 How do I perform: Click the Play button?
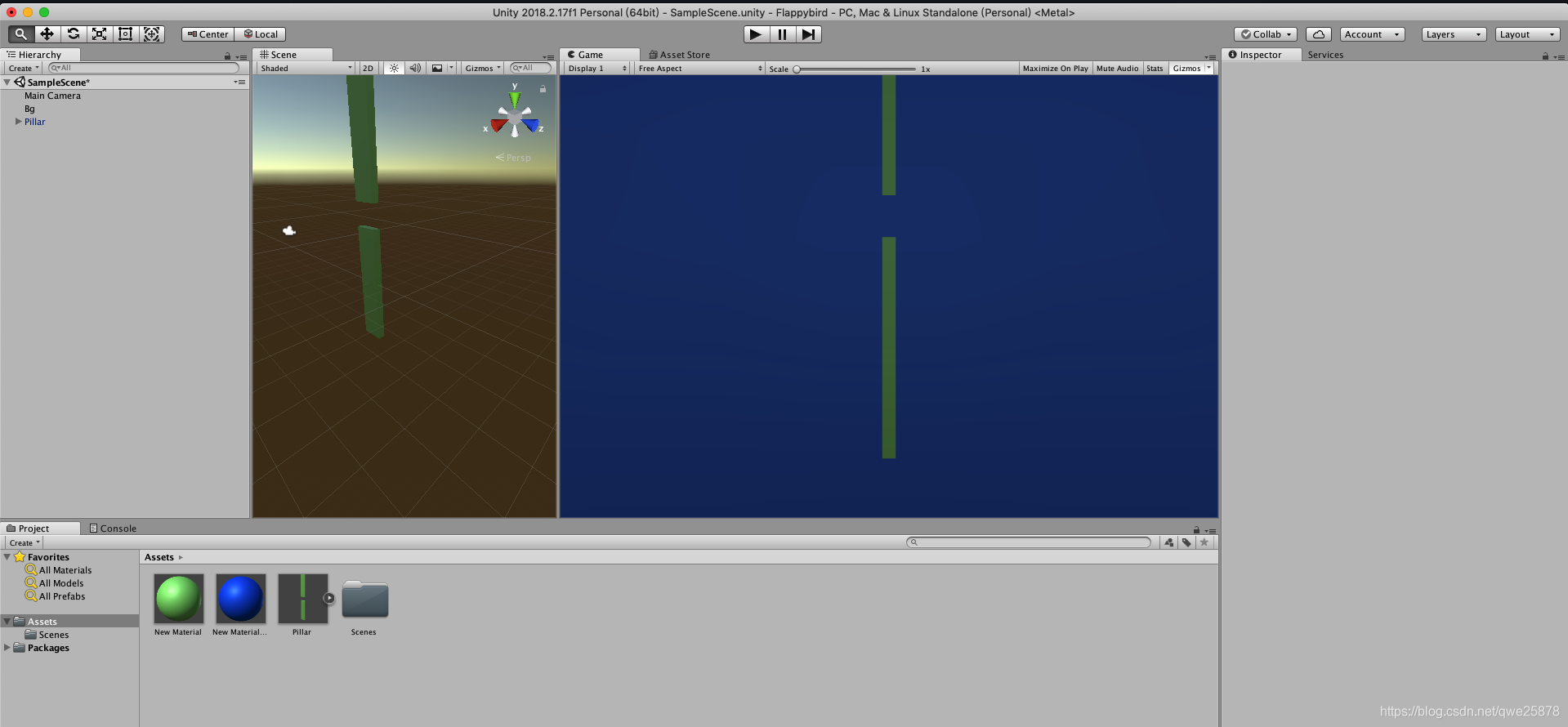(756, 34)
